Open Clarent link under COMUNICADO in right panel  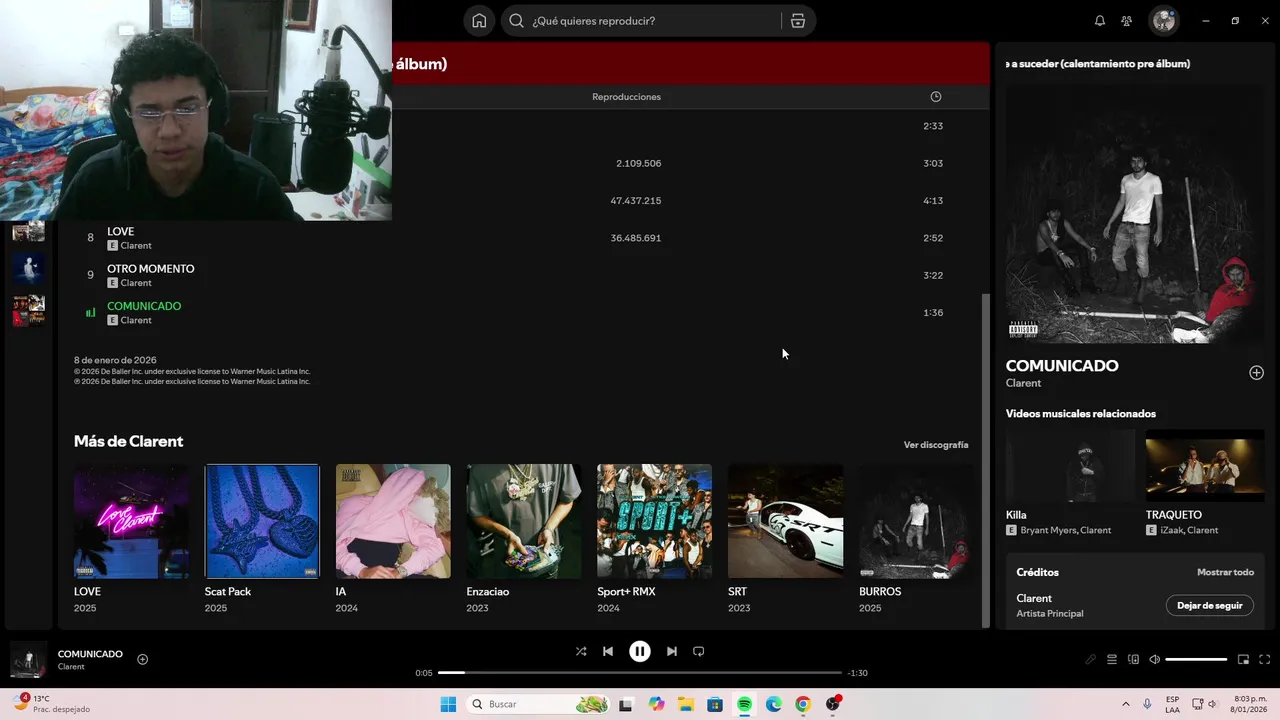pyautogui.click(x=1023, y=383)
